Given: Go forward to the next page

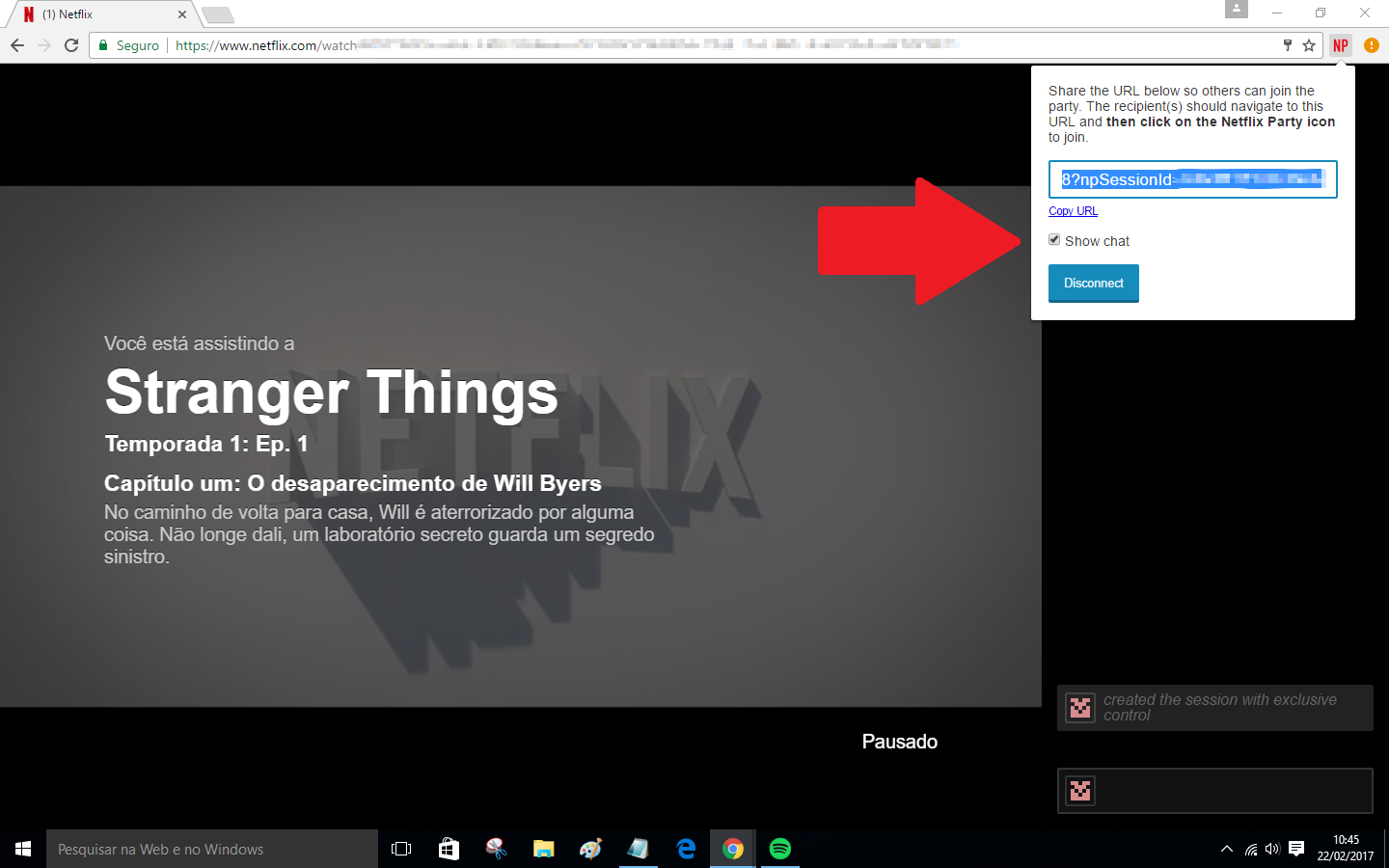Looking at the screenshot, I should pos(44,45).
